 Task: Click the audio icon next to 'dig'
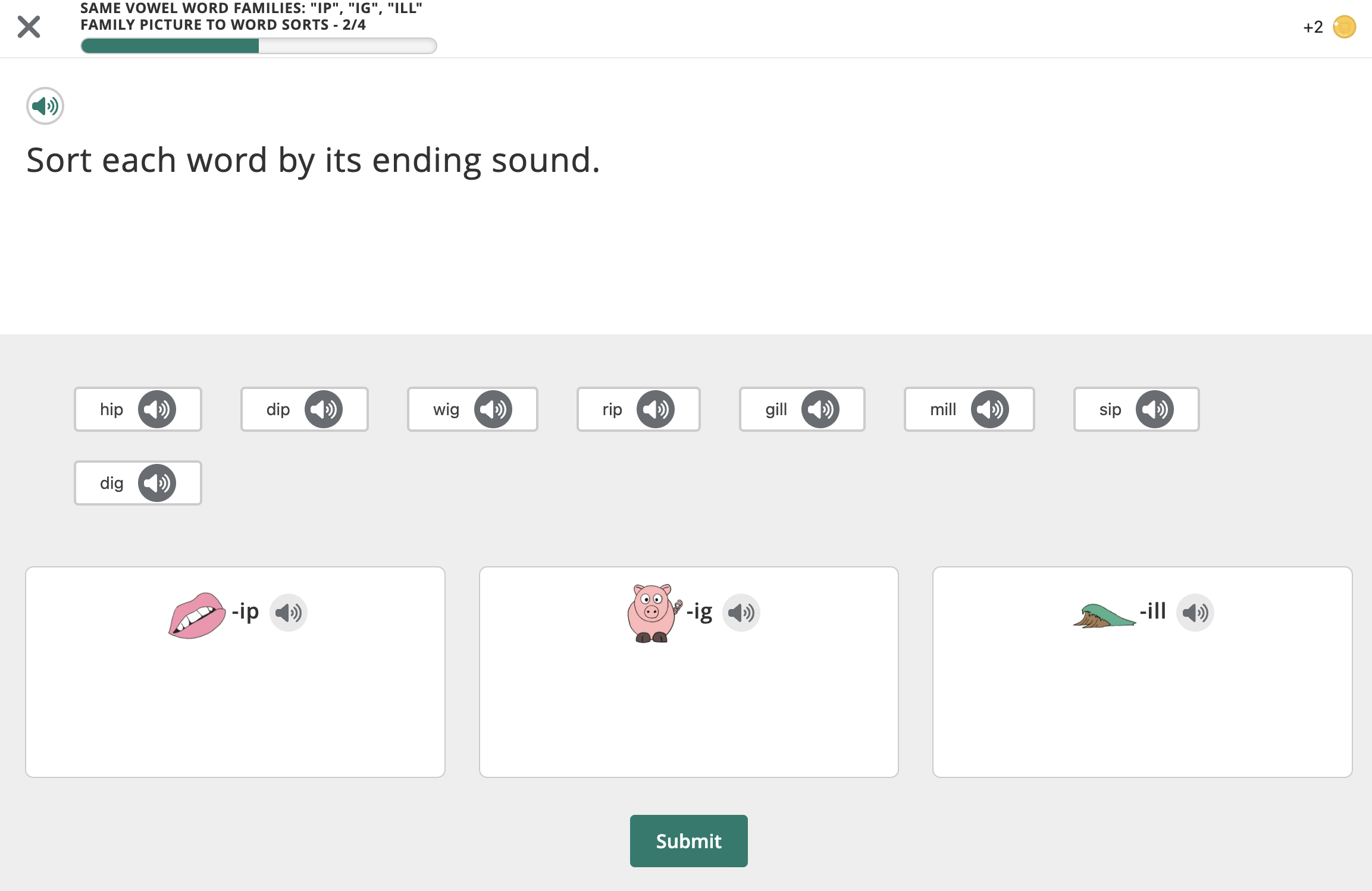[x=158, y=483]
